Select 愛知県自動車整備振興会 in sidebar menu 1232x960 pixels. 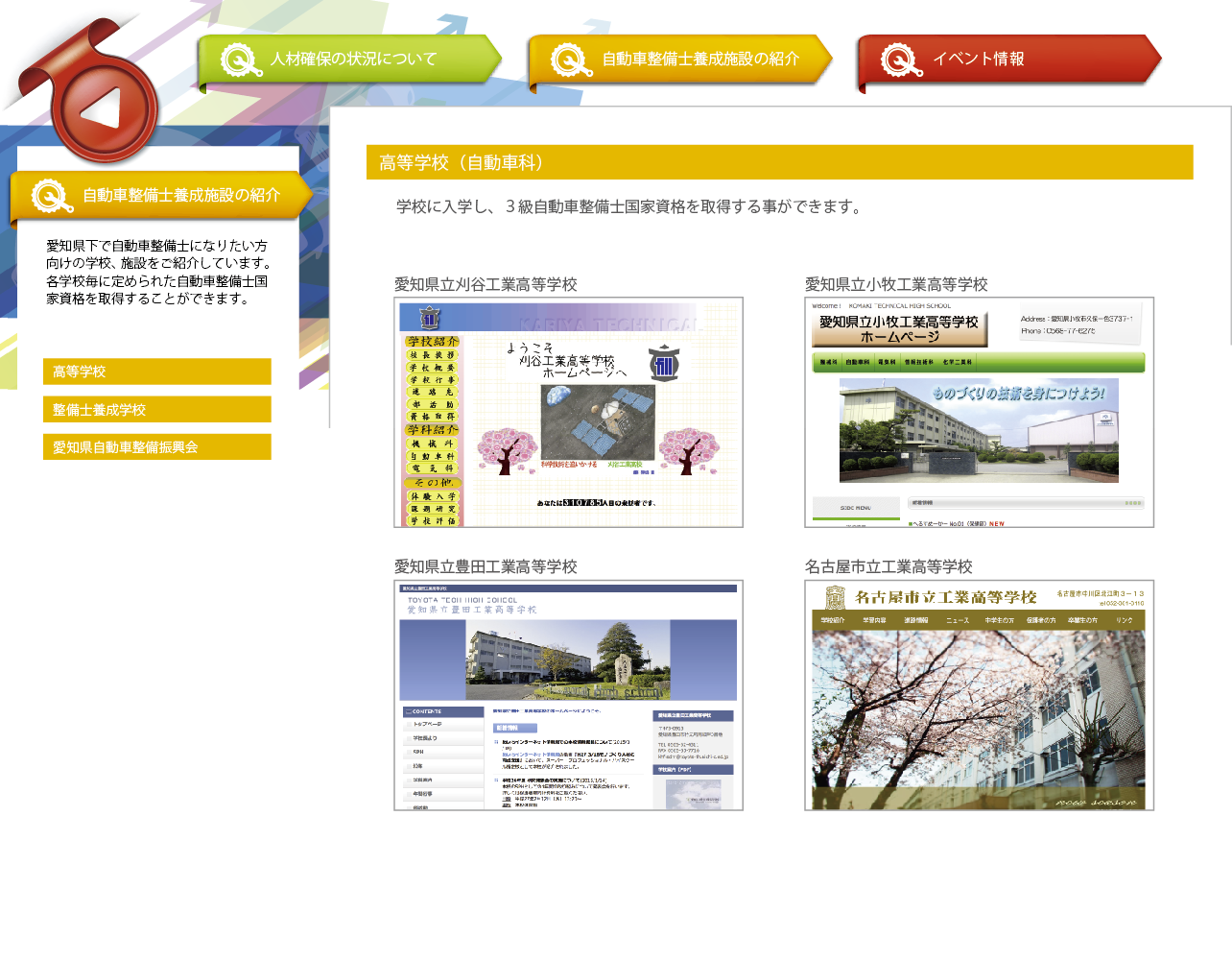coord(157,446)
